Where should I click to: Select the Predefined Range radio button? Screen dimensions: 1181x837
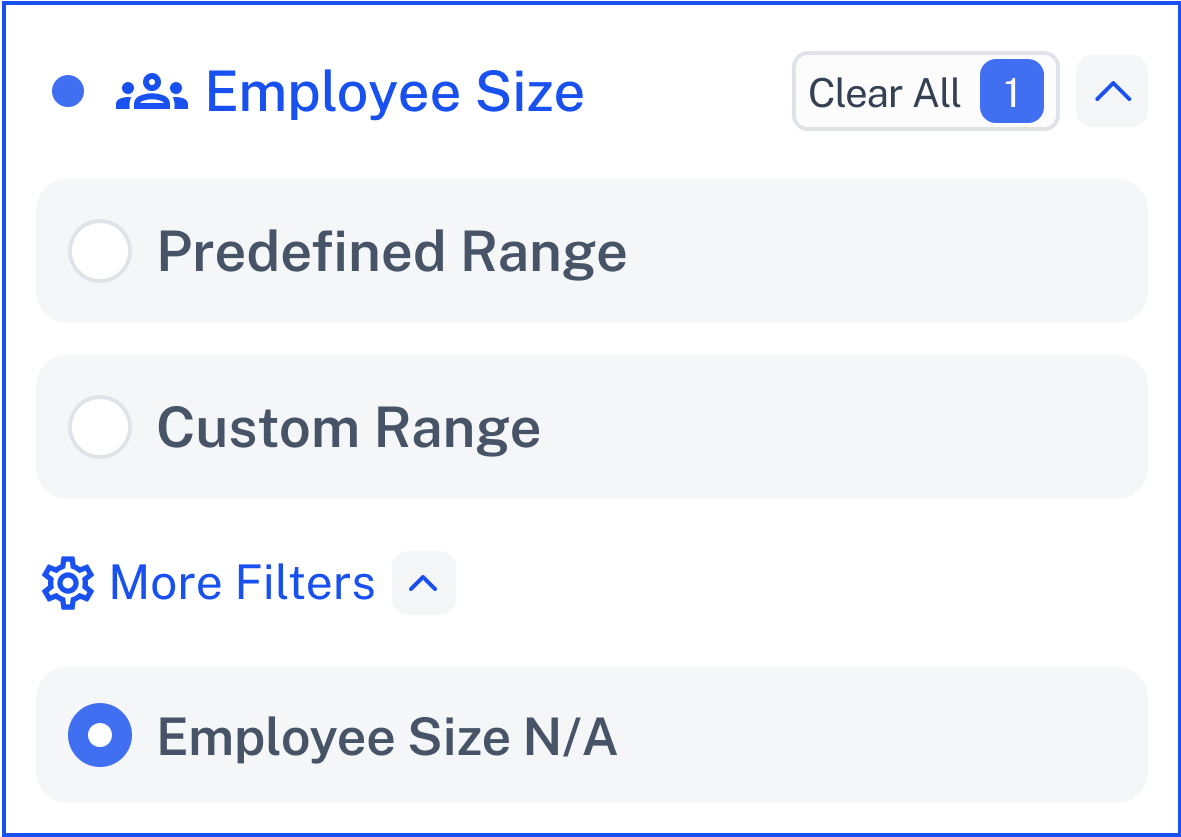coord(100,251)
